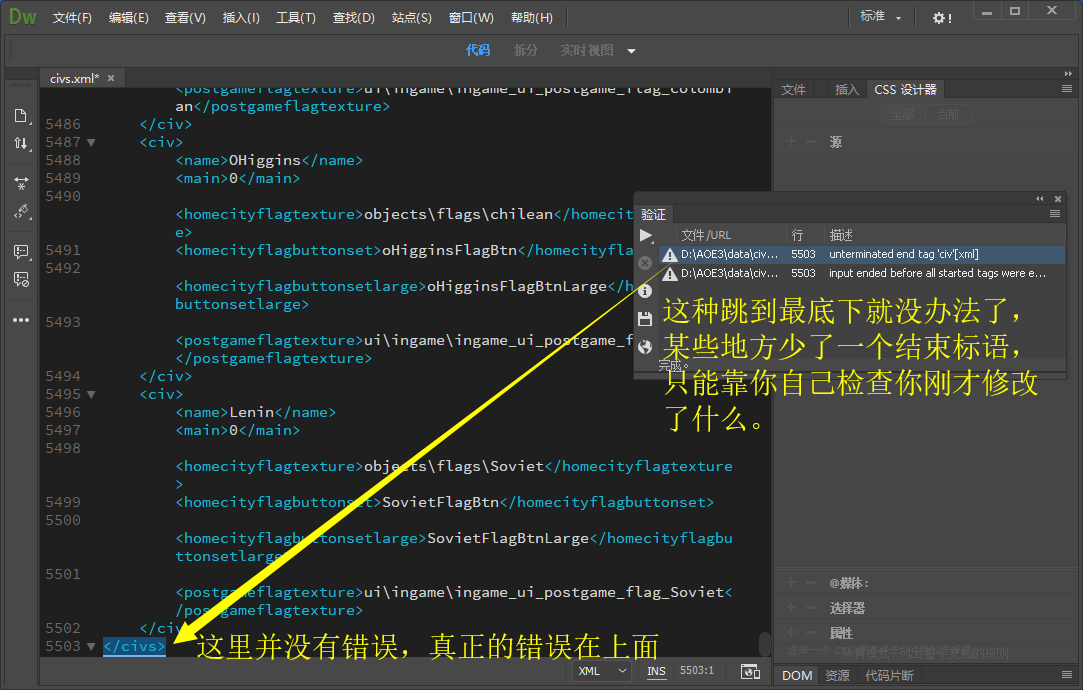Toggle the INS insert mode indicator
The height and width of the screenshot is (690, 1083).
tap(656, 671)
